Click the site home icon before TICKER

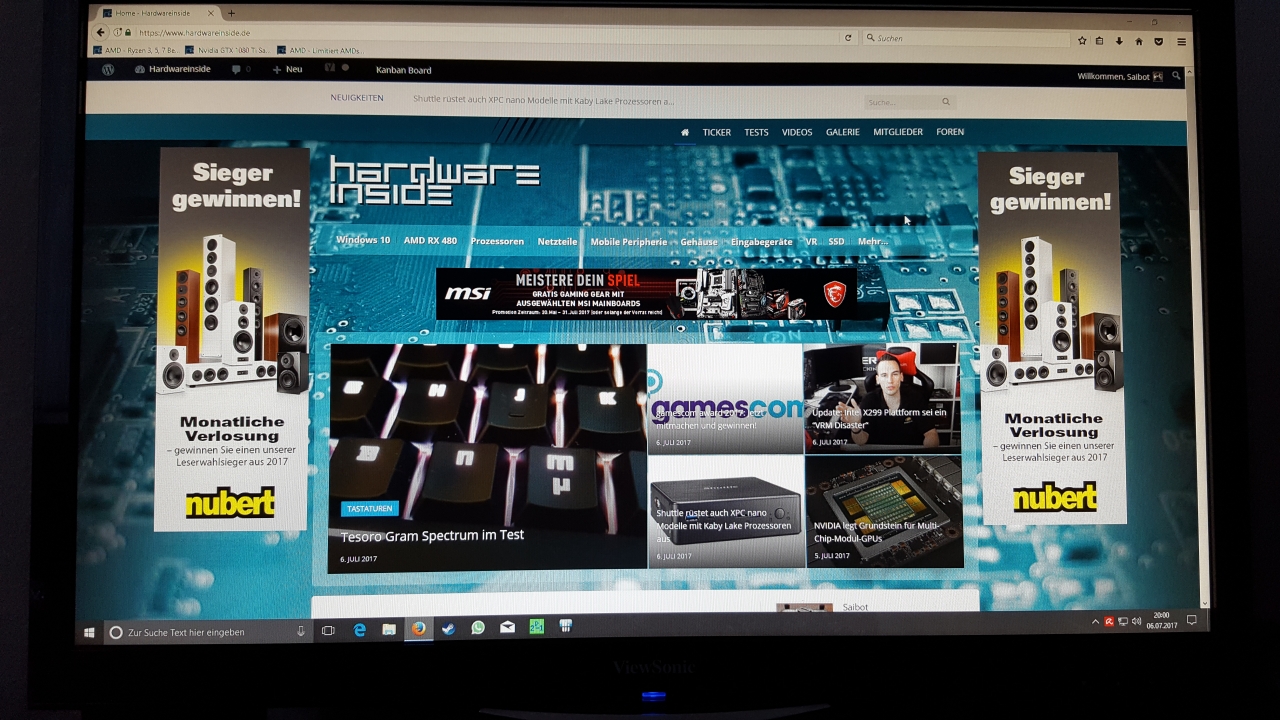click(685, 132)
